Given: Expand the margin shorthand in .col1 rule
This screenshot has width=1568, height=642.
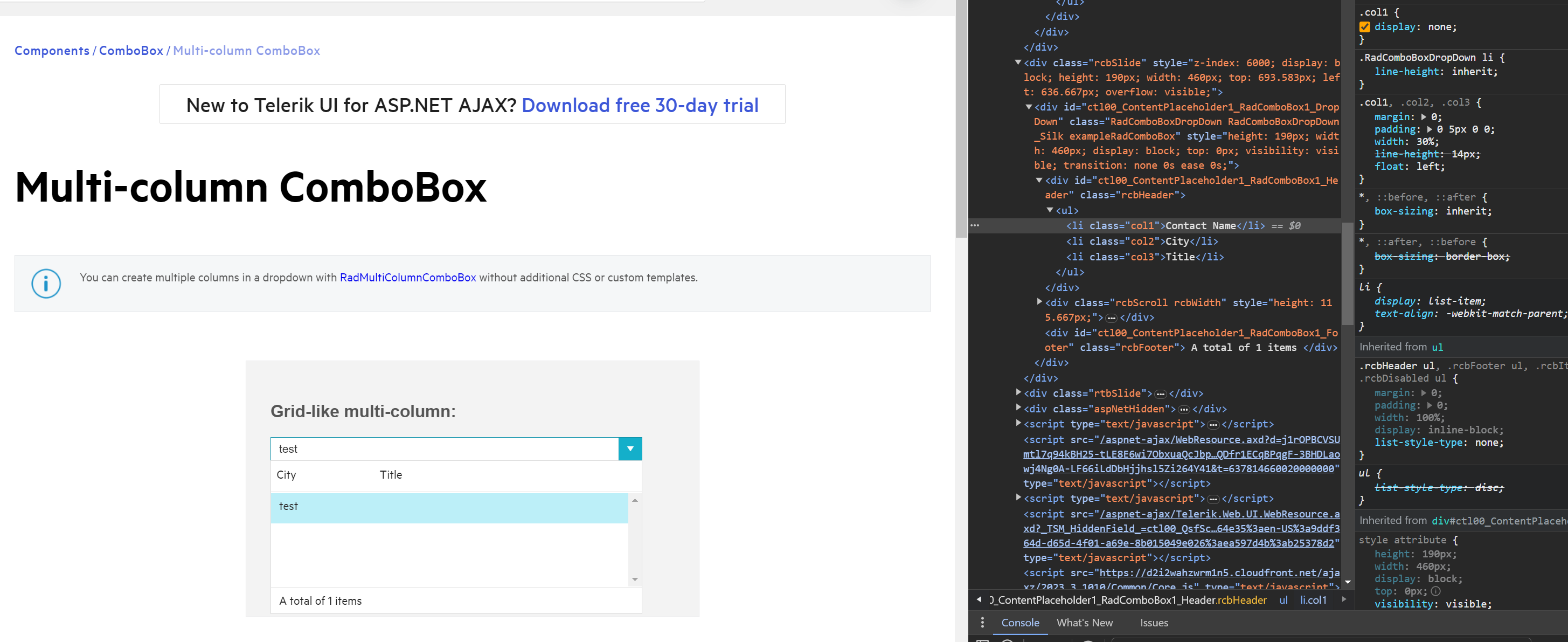Looking at the screenshot, I should [x=1423, y=116].
